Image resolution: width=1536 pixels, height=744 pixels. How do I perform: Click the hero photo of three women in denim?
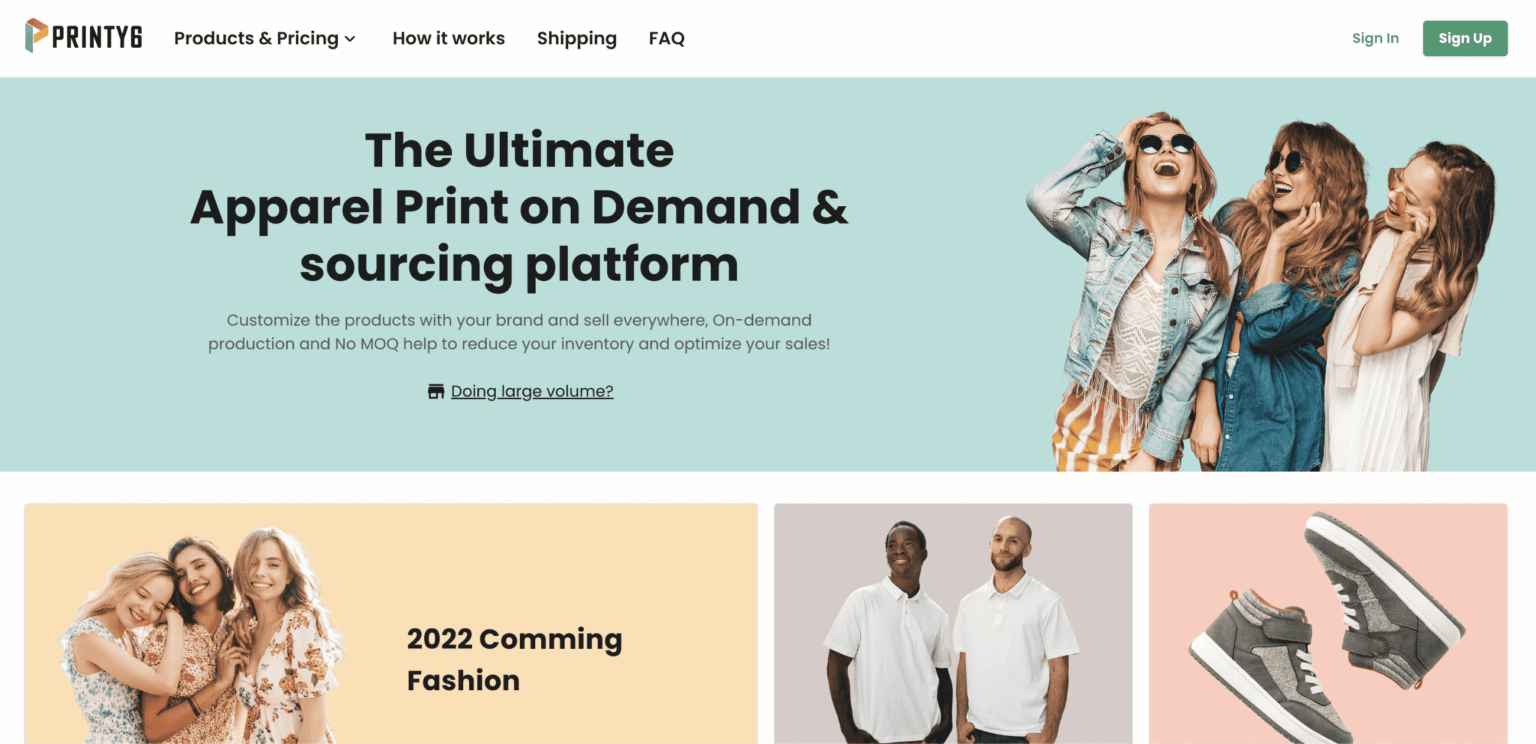(x=1260, y=290)
